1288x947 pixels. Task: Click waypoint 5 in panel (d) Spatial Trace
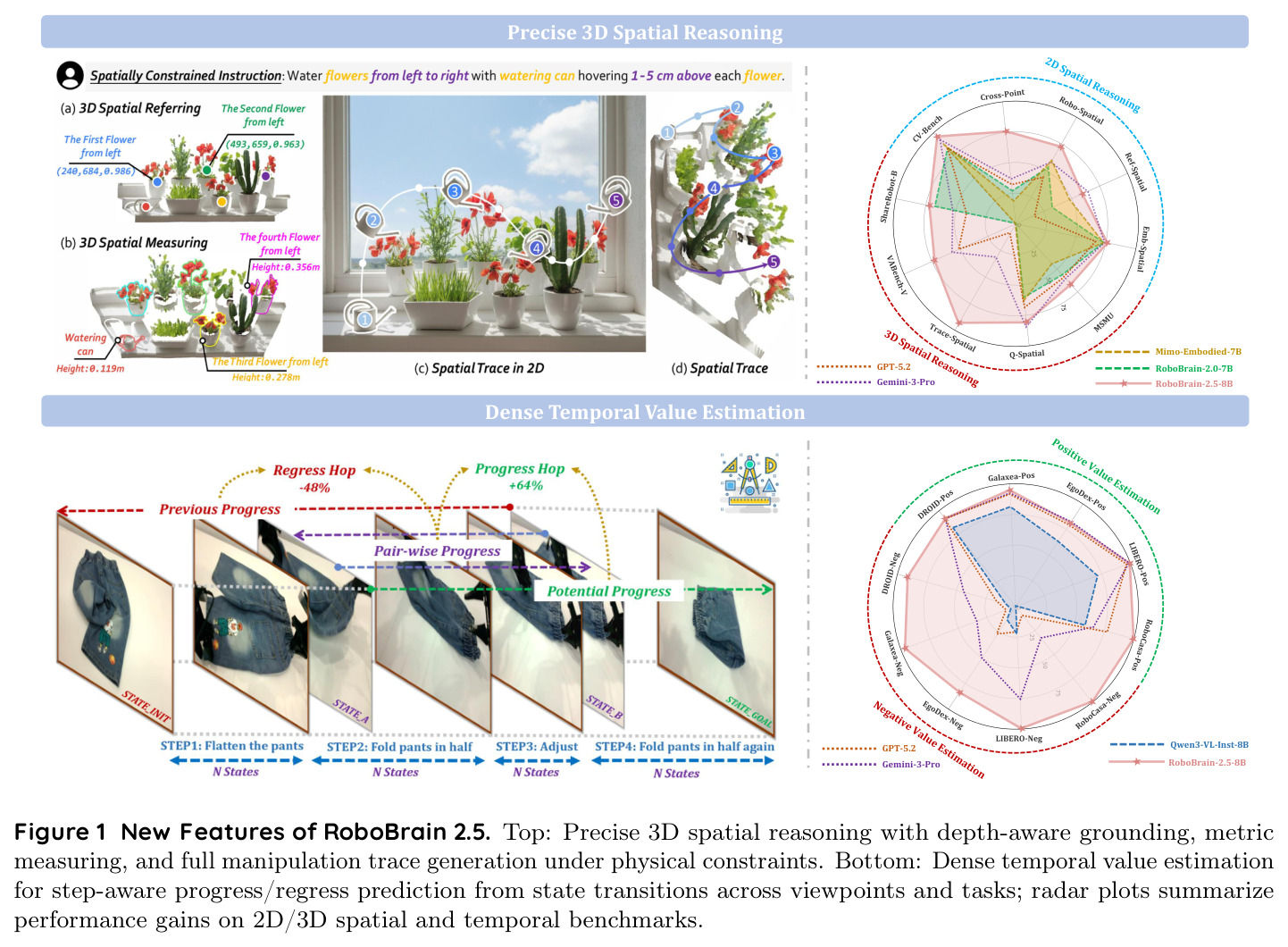(x=774, y=262)
